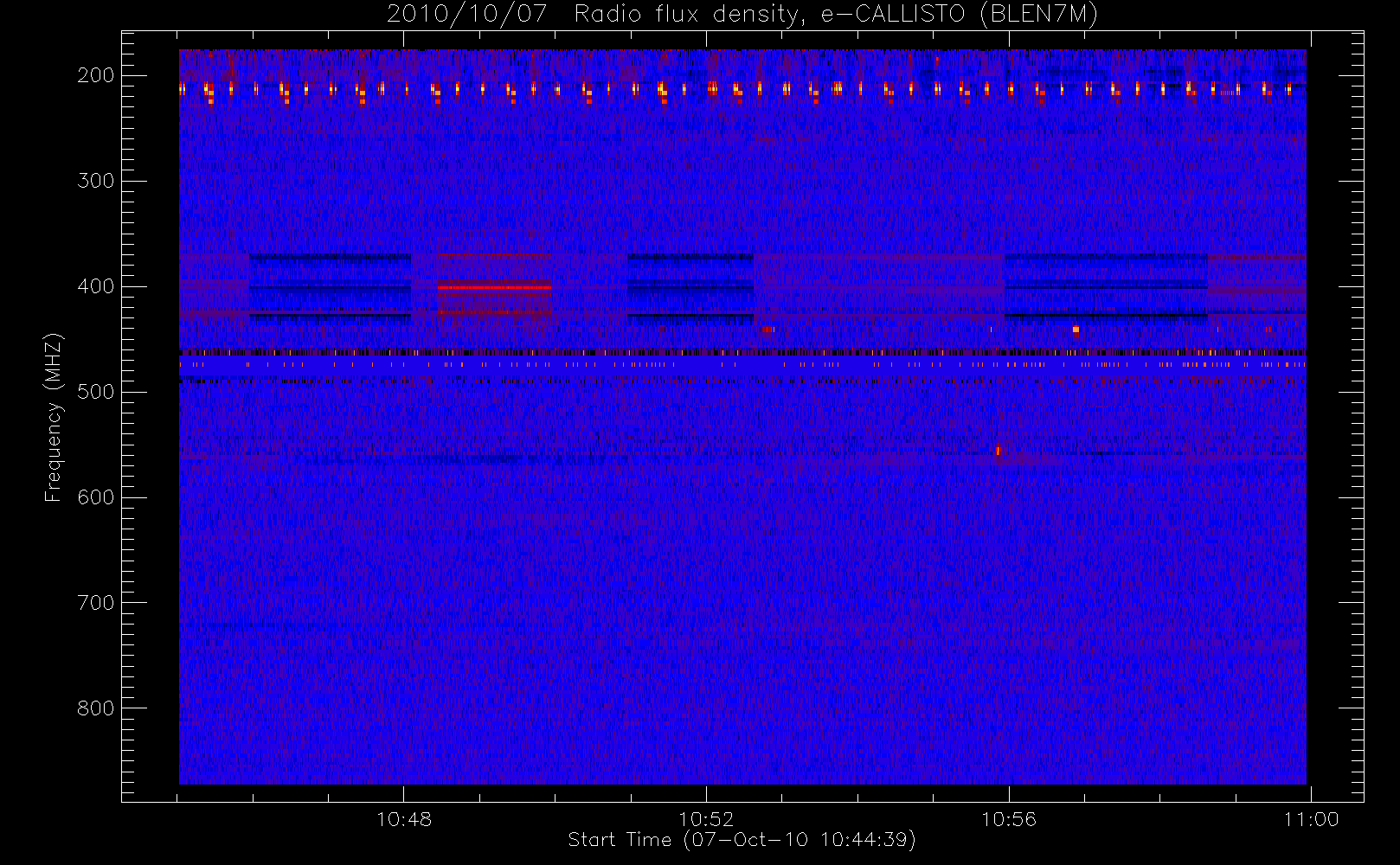Click the 10:56 time tick label
The height and width of the screenshot is (865, 1400).
[1009, 819]
